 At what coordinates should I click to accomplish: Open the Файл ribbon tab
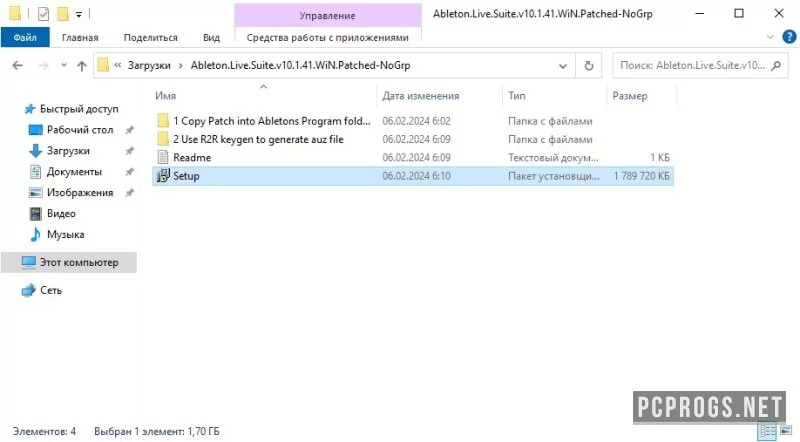coord(25,37)
